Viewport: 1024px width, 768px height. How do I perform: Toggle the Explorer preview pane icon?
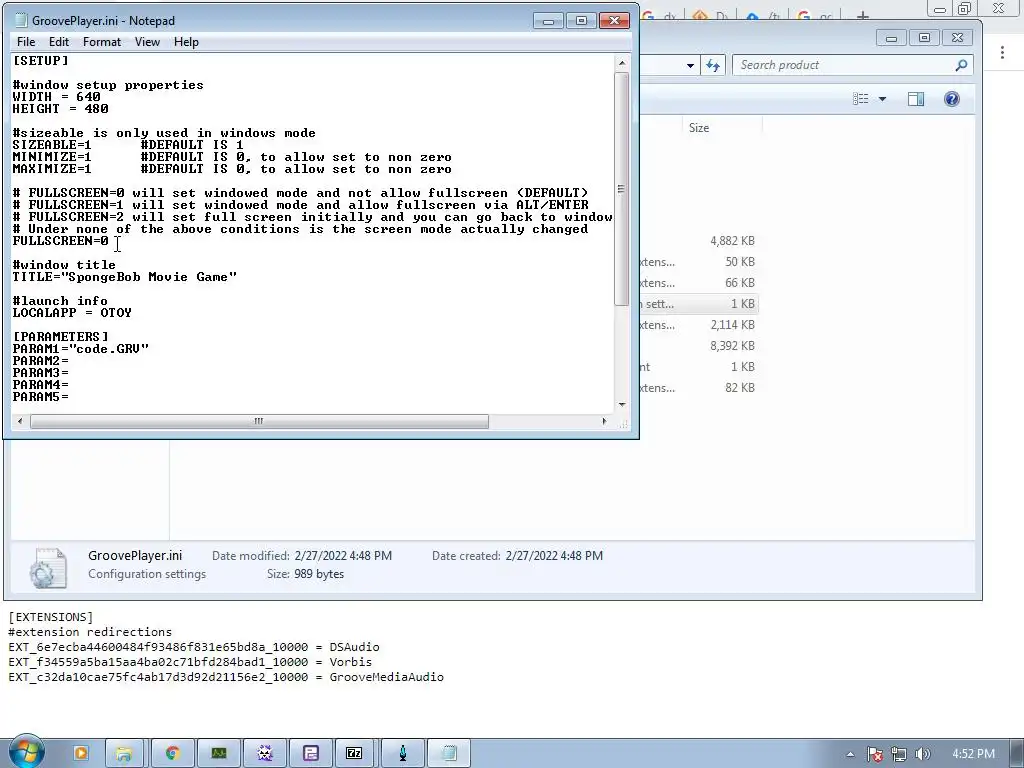[916, 99]
